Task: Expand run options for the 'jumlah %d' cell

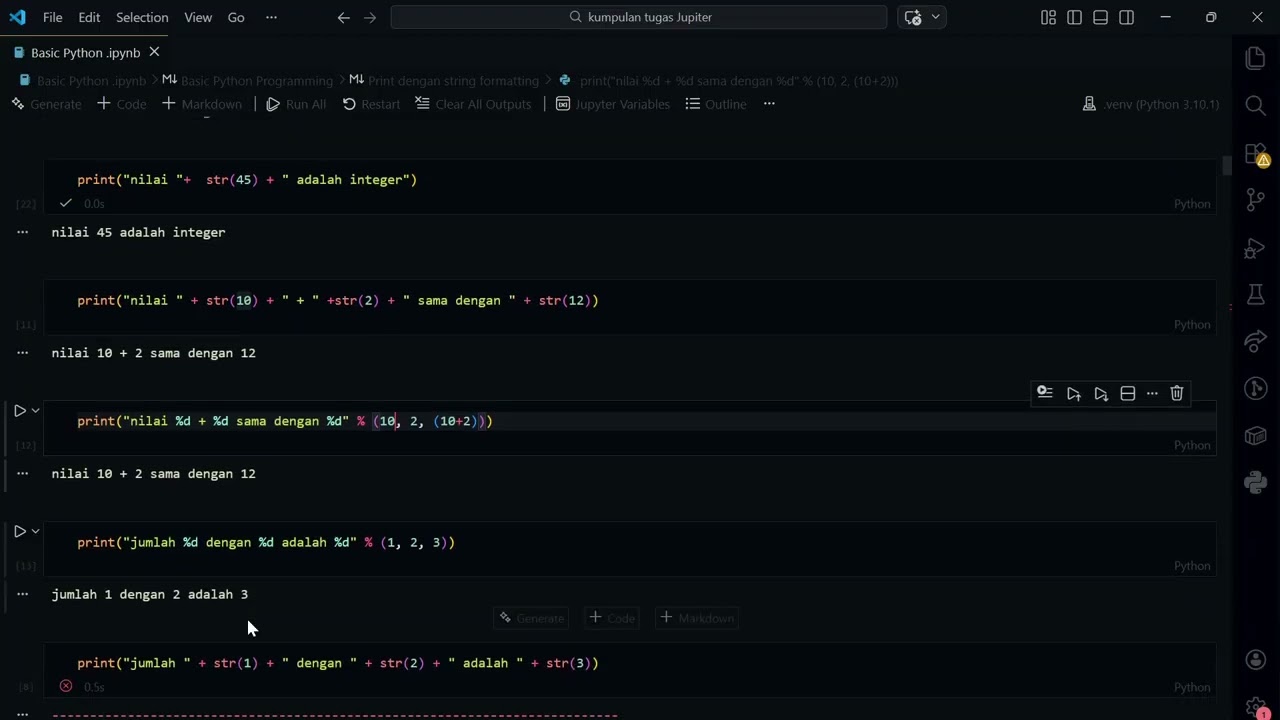Action: [35, 532]
